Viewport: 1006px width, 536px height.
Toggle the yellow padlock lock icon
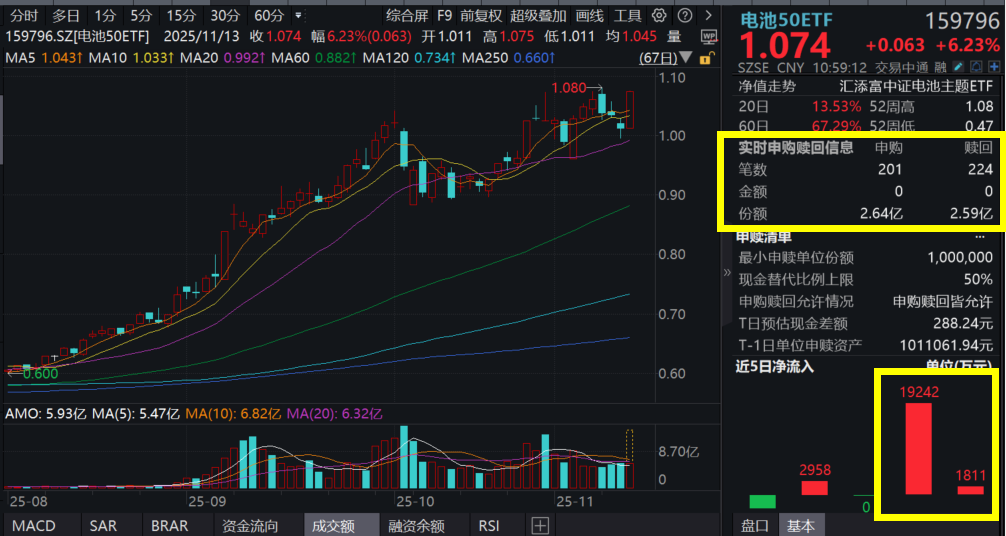[706, 58]
